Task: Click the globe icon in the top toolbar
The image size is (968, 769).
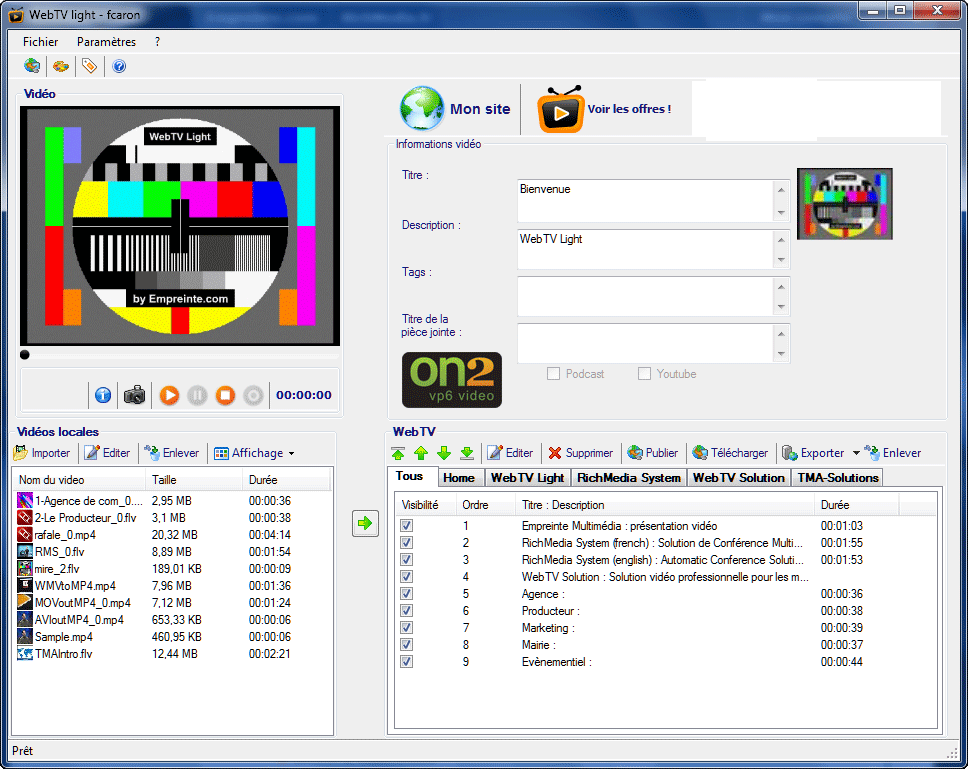Action: coord(31,65)
